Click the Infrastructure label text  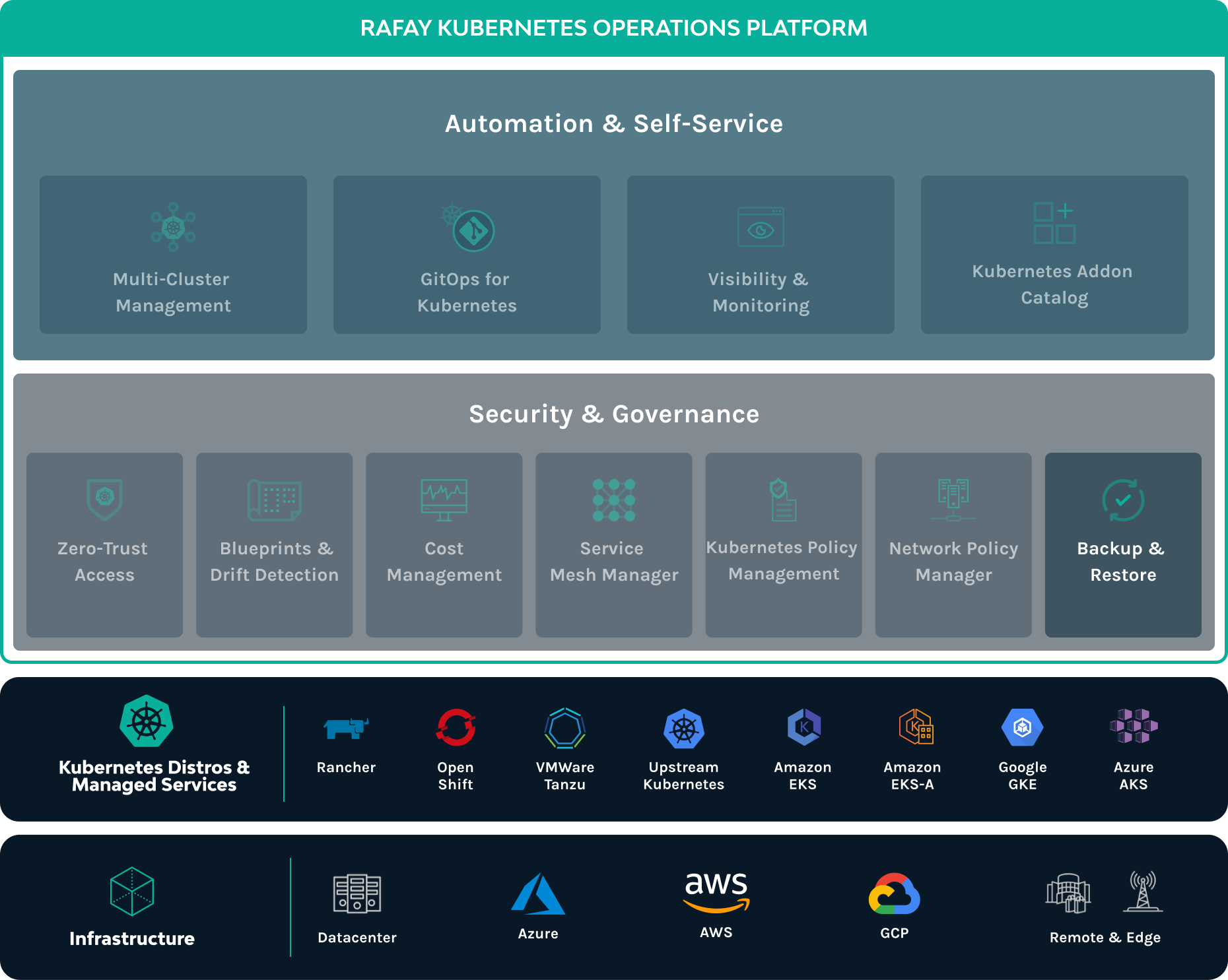[132, 938]
